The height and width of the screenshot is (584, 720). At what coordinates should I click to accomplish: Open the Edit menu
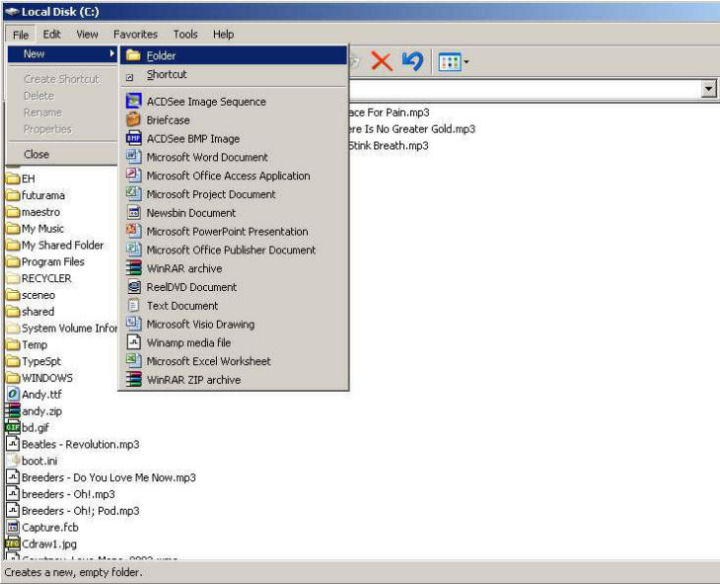coord(52,34)
